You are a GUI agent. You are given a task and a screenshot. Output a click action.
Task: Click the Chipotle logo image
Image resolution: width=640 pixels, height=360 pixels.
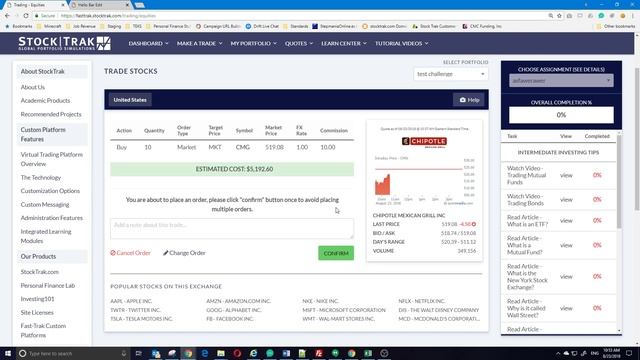[424, 142]
